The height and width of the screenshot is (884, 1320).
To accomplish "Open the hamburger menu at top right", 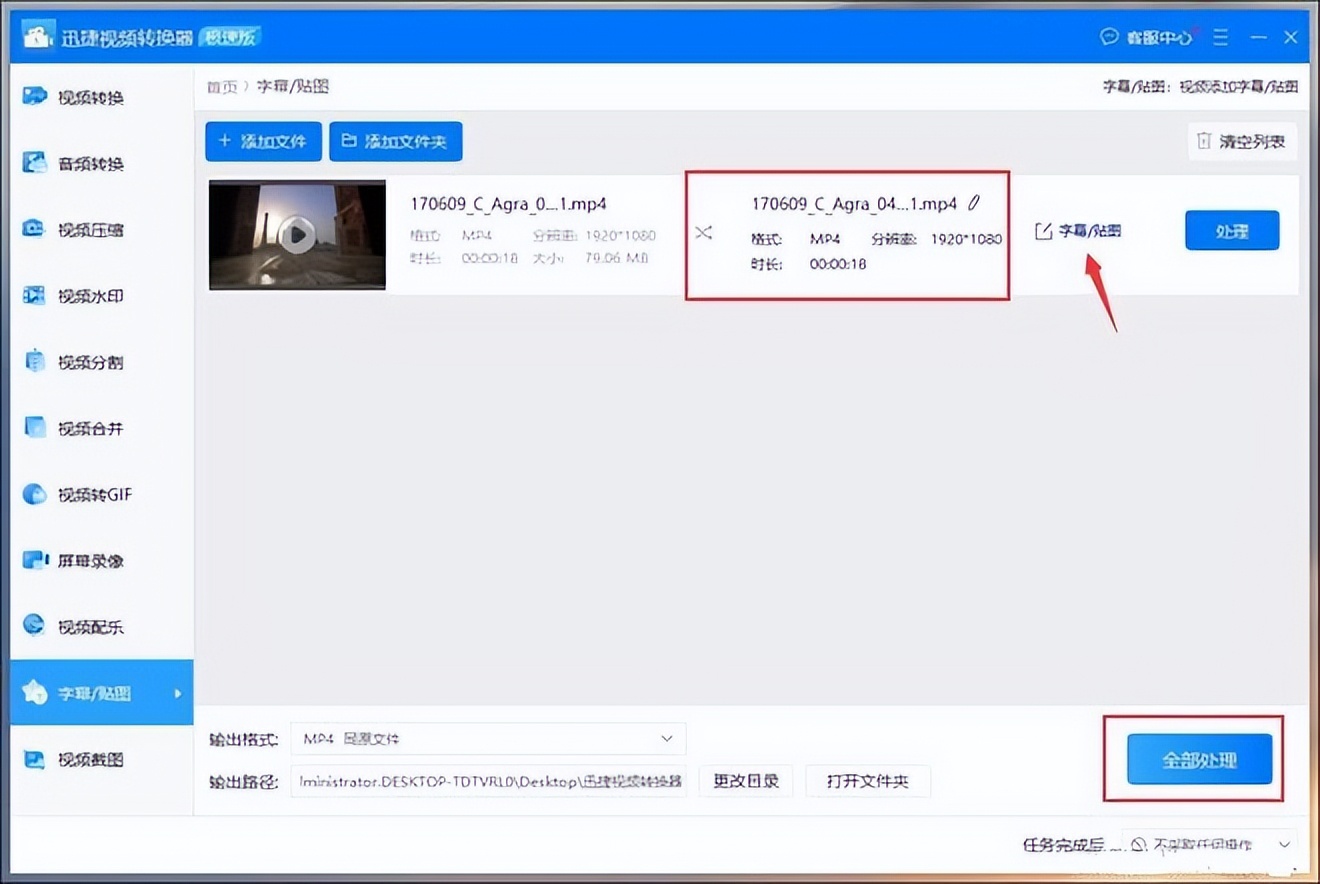I will pyautogui.click(x=1220, y=37).
